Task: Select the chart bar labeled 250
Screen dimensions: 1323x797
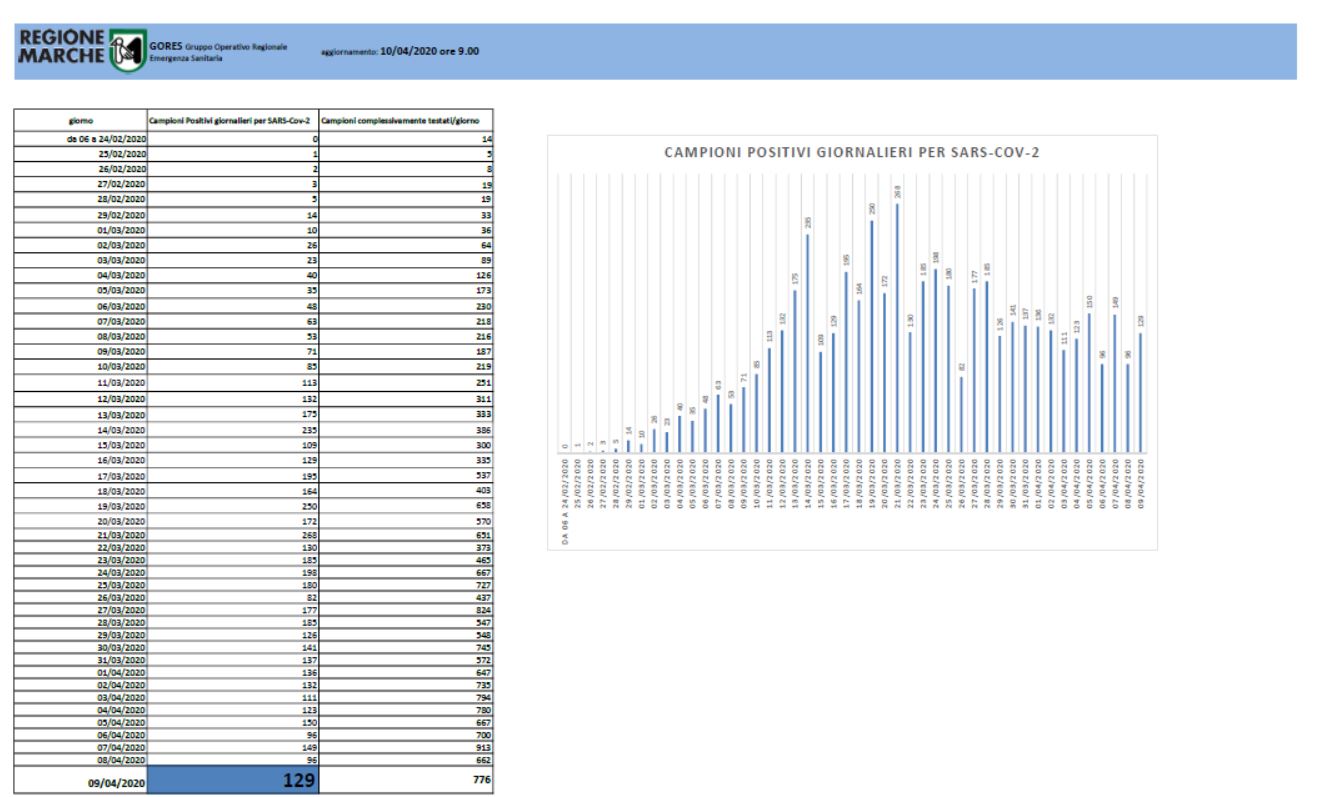Action: click(871, 336)
